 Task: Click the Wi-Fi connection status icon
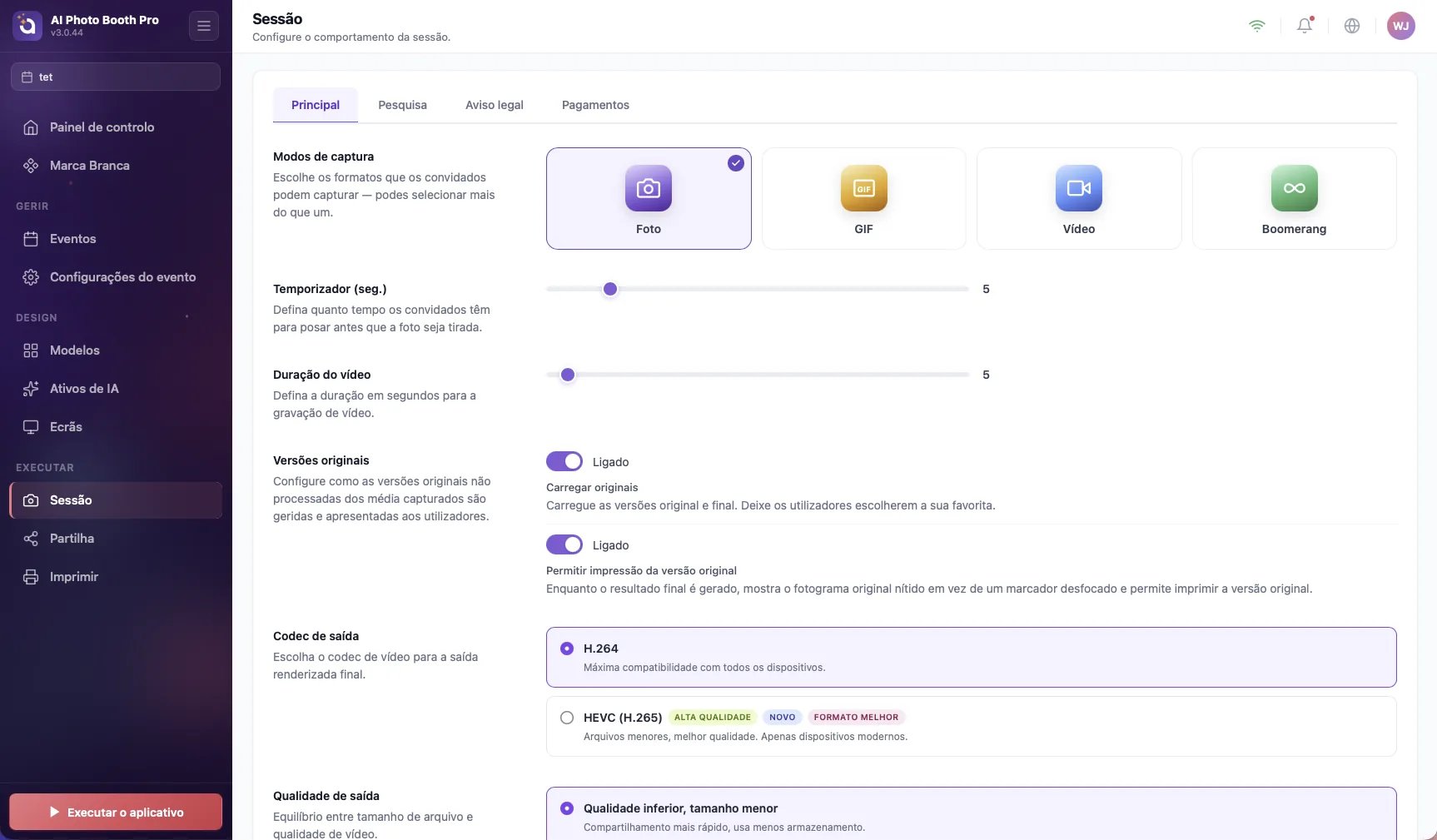tap(1257, 26)
